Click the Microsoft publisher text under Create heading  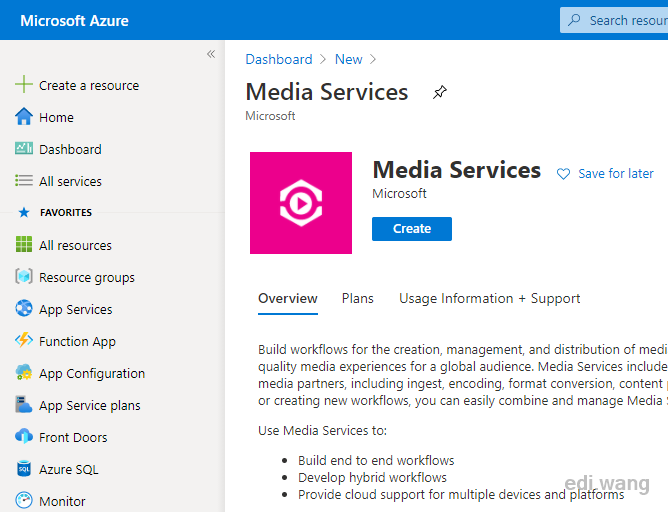tap(399, 193)
